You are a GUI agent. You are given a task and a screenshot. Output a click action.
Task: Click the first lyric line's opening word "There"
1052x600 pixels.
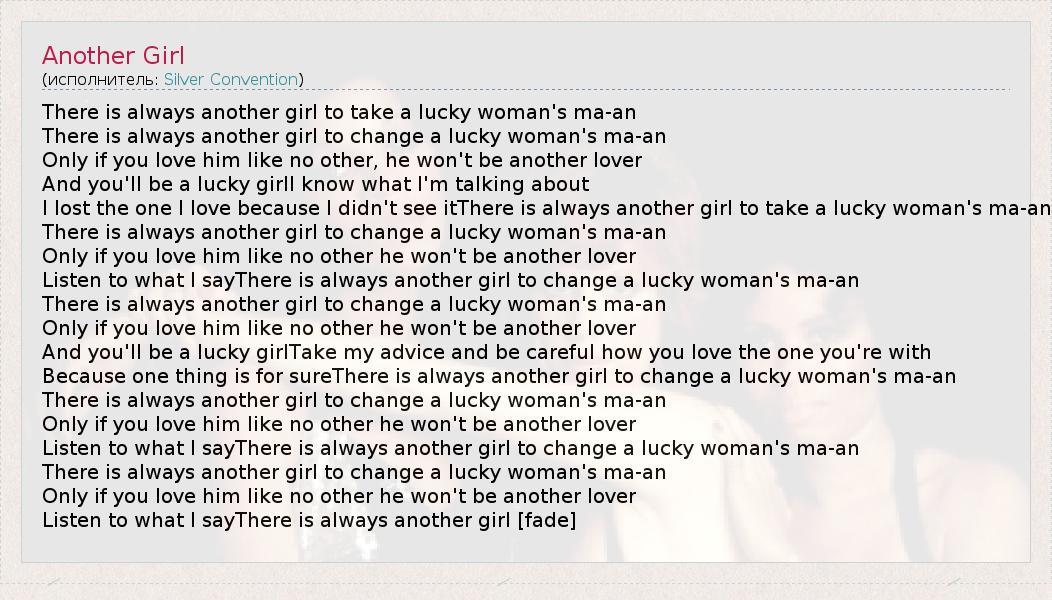click(x=71, y=112)
